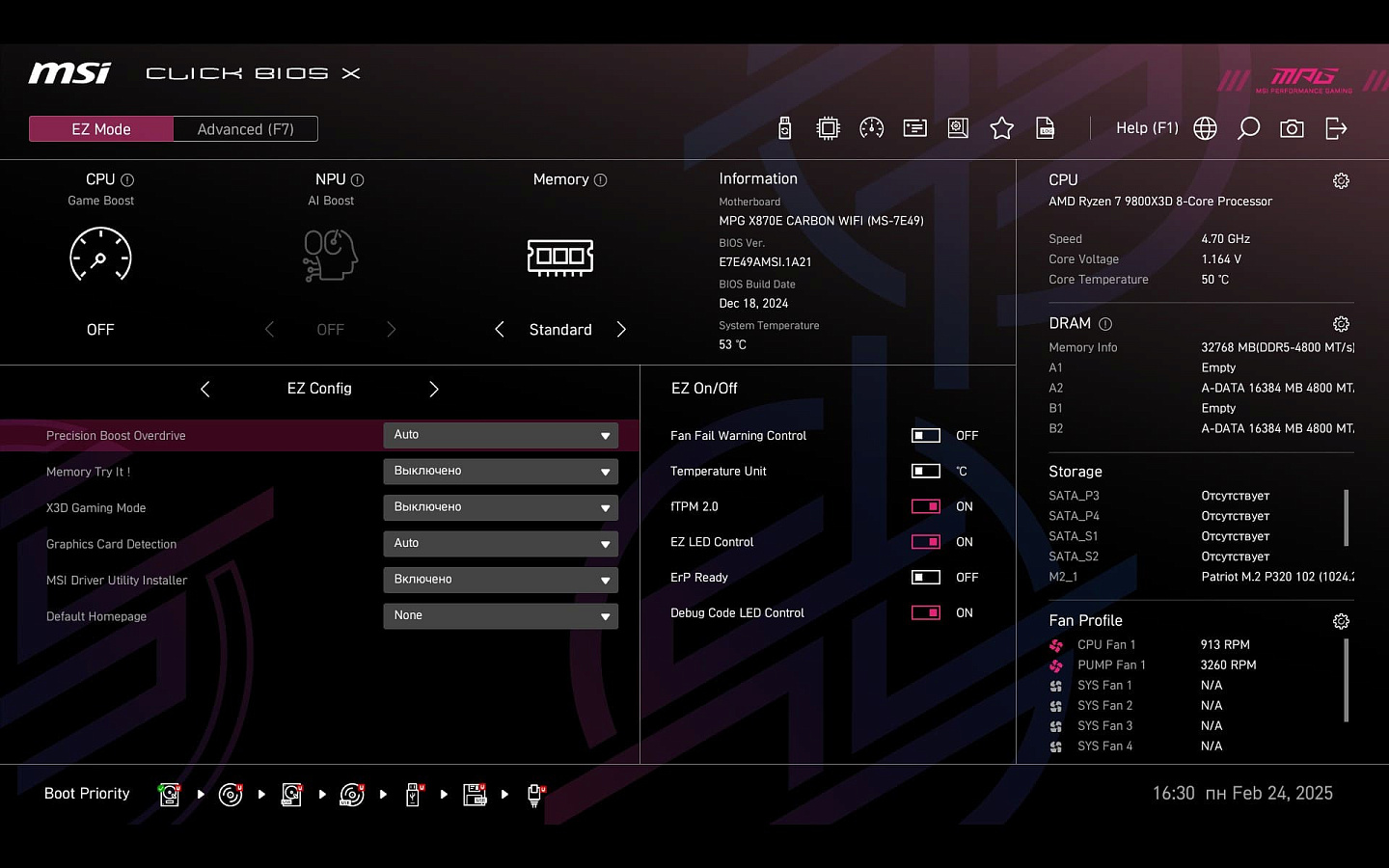Click the Memory module icon
1389x868 pixels.
click(560, 257)
